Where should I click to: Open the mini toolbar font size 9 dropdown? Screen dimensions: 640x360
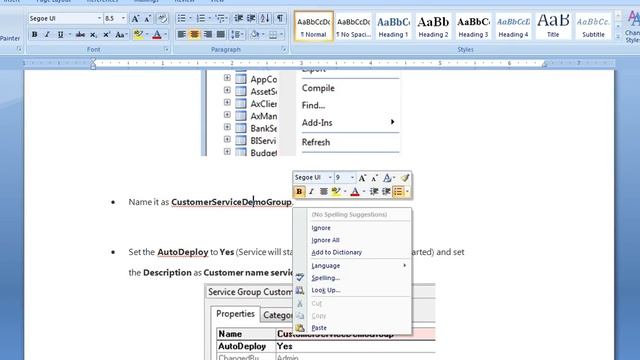pyautogui.click(x=352, y=178)
